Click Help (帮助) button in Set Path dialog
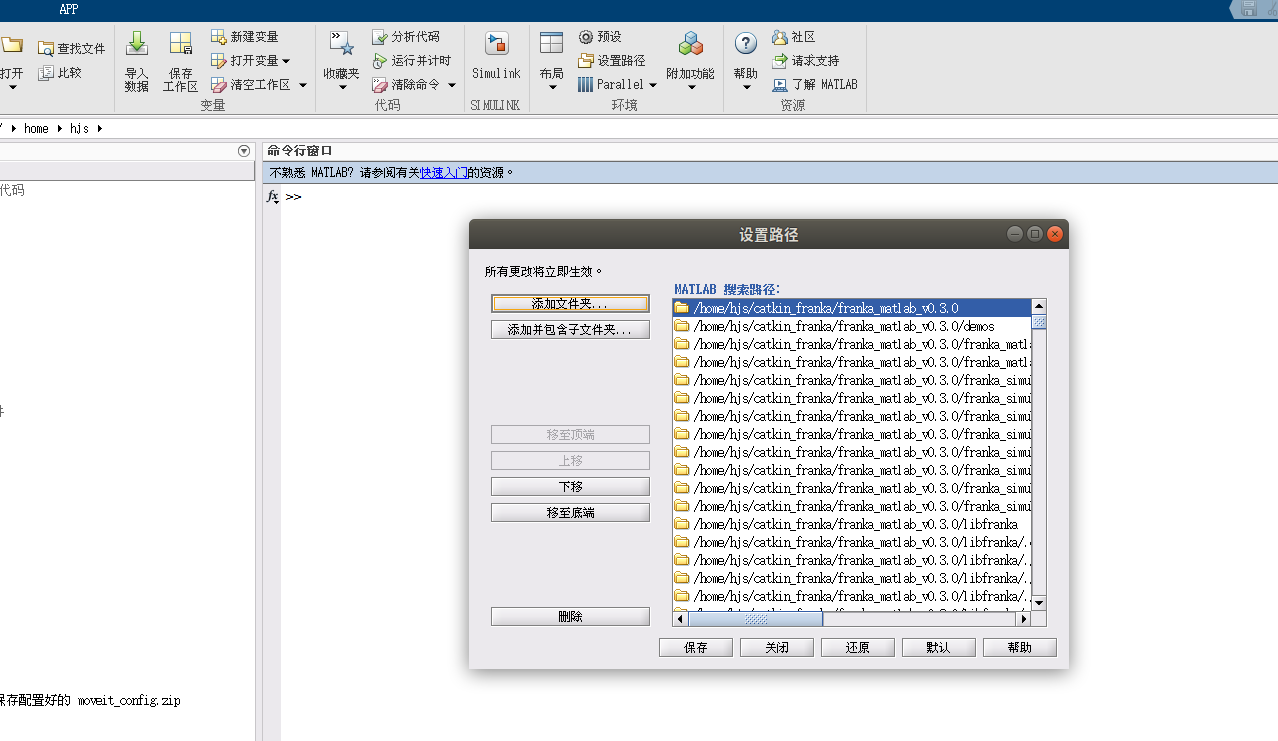Image resolution: width=1278 pixels, height=741 pixels. (x=1020, y=647)
